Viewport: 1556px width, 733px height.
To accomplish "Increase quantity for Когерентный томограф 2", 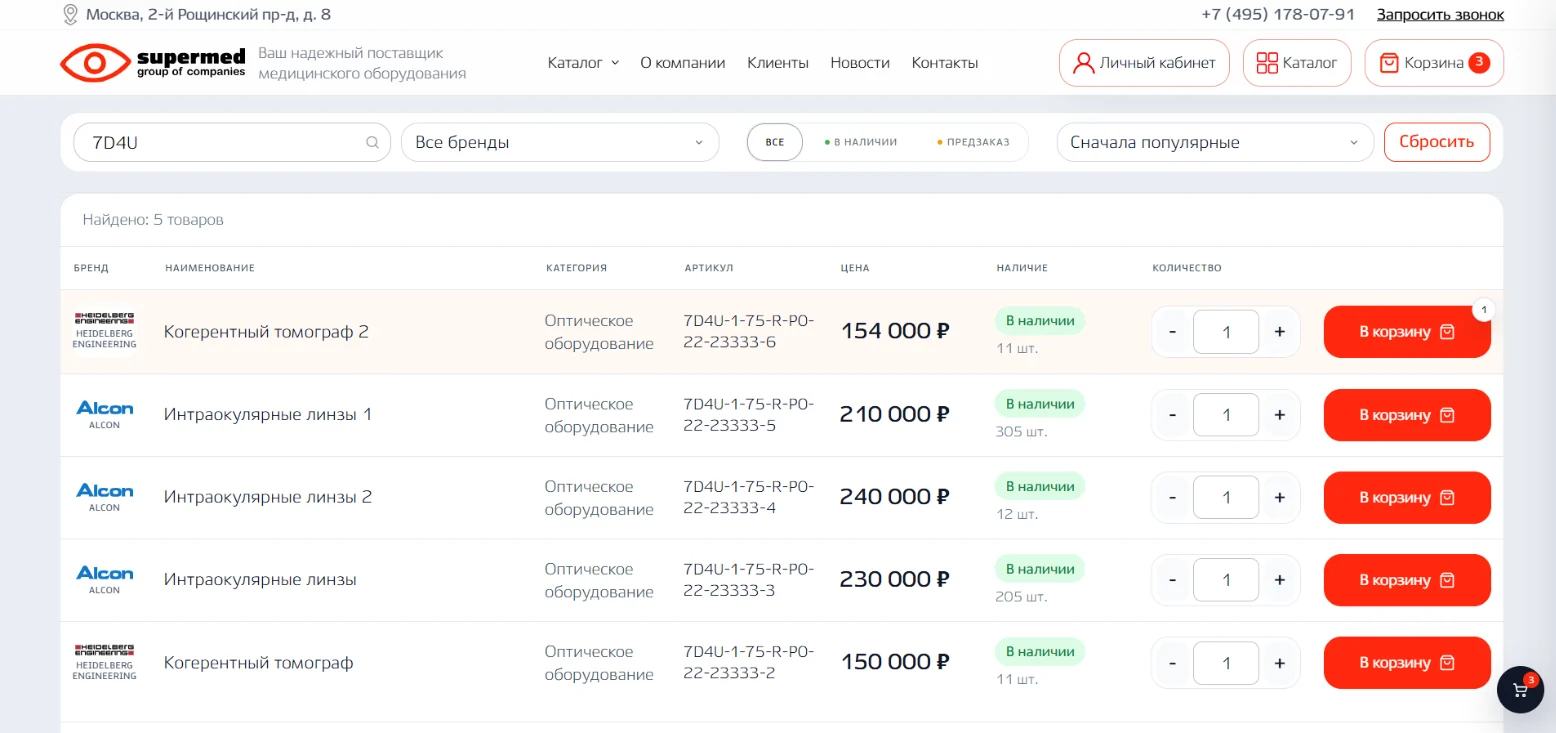I will coord(1279,332).
